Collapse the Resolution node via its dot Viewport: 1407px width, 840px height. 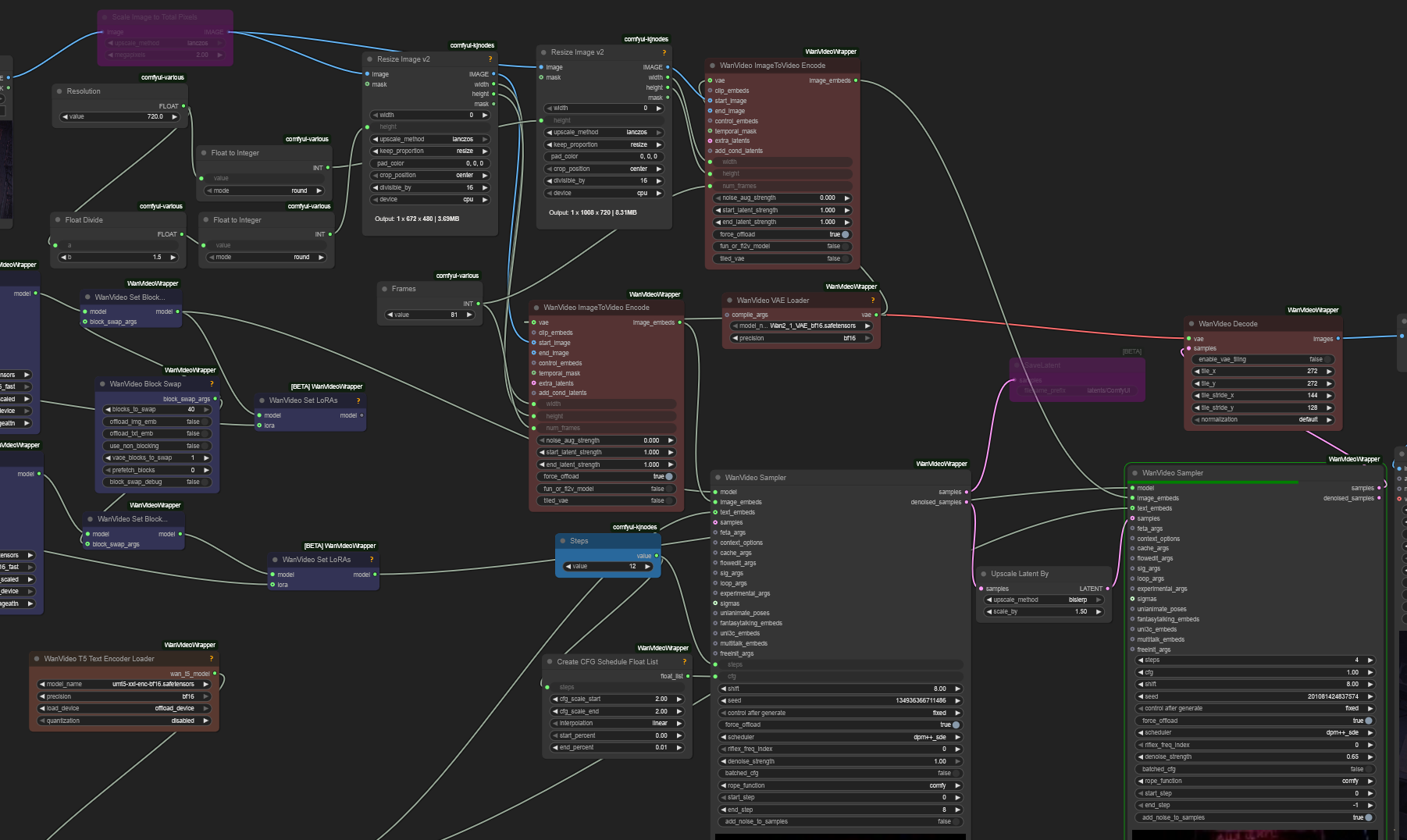coord(60,91)
